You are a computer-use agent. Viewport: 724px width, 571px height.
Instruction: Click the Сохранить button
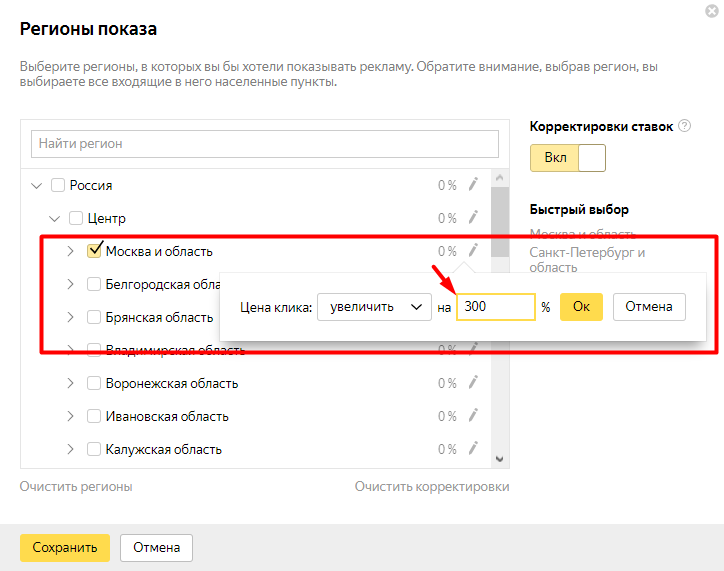coord(64,547)
